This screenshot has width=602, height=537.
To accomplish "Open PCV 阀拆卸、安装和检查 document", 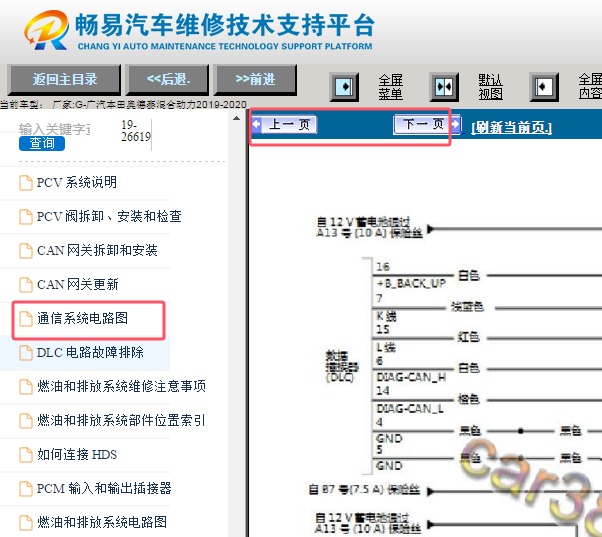I will (x=109, y=216).
